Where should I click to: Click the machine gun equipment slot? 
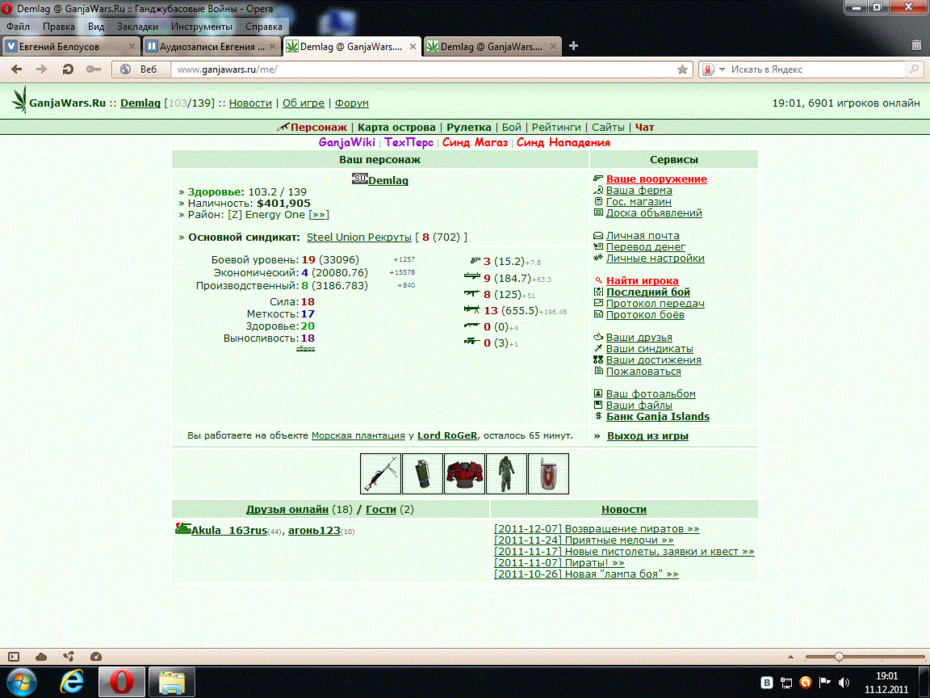380,473
